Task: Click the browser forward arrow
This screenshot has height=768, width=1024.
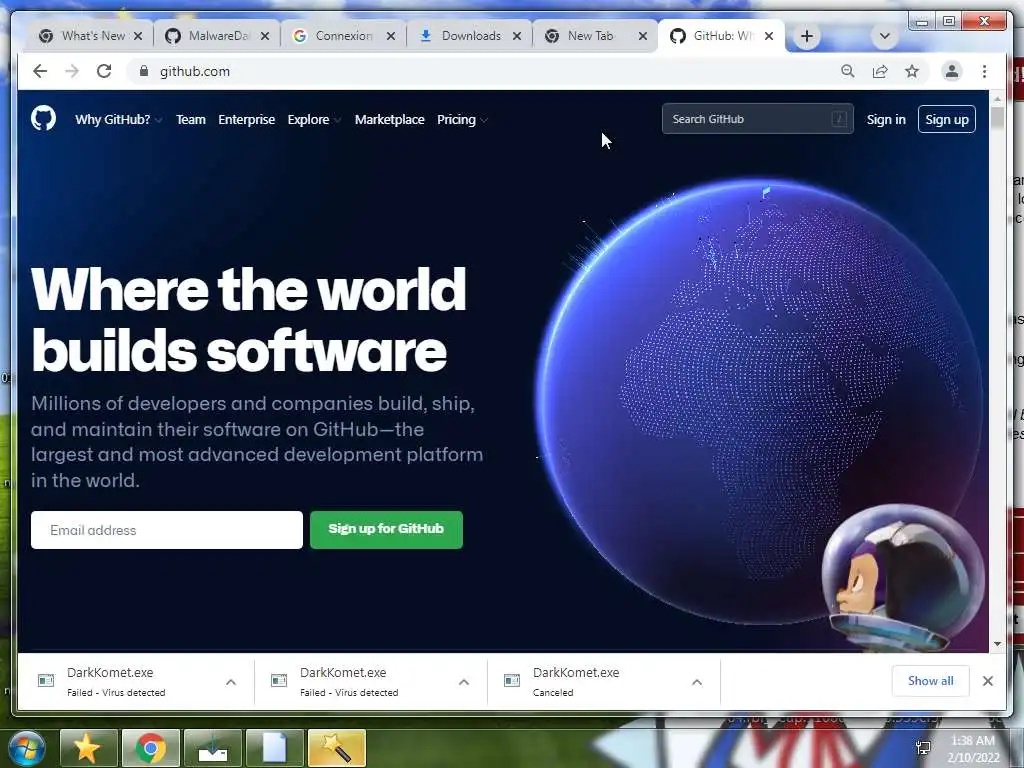Action: point(72,71)
